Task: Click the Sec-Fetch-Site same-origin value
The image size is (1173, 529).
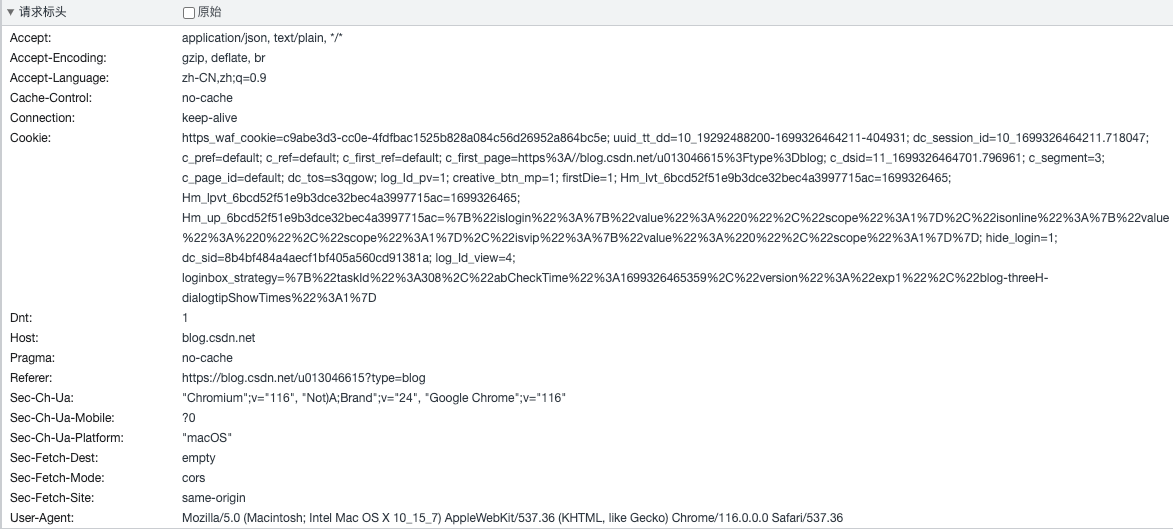Action: (x=213, y=498)
